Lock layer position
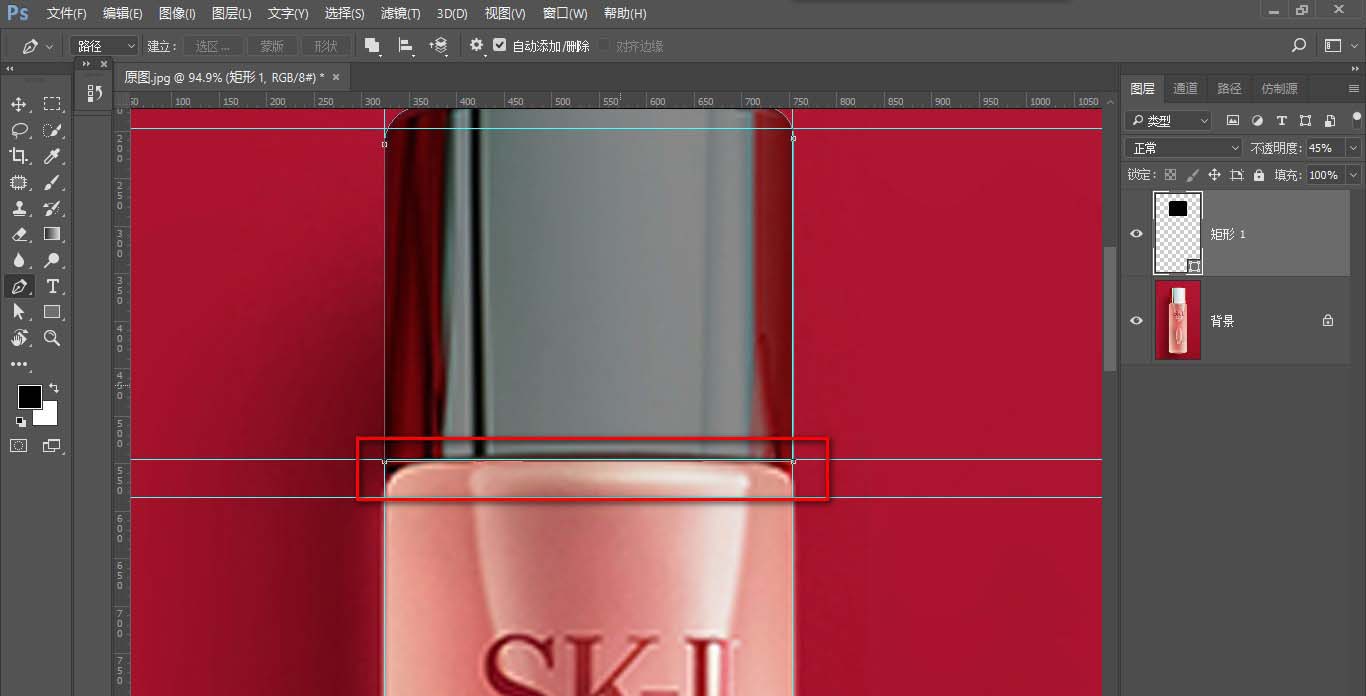Screen dimensions: 1366x696 pyautogui.click(x=1214, y=175)
